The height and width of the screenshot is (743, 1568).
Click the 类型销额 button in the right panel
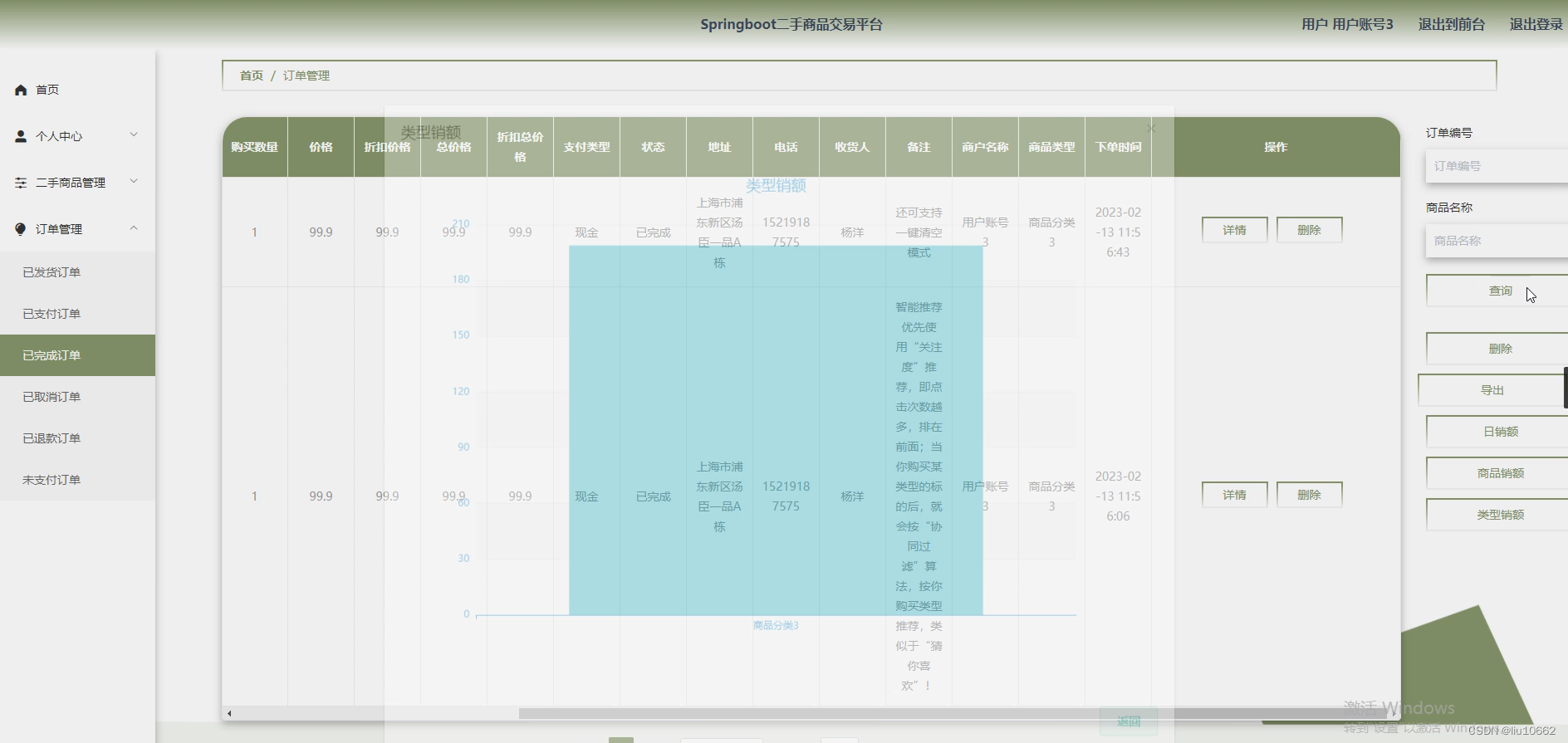pos(1497,515)
